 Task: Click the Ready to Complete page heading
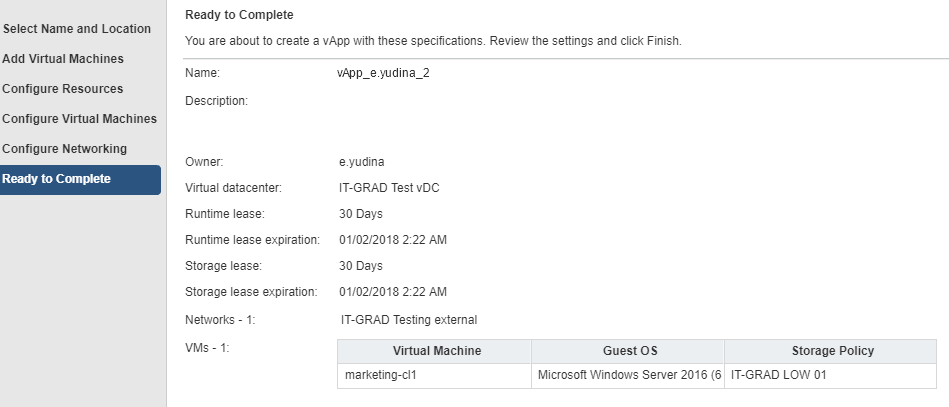[x=239, y=15]
